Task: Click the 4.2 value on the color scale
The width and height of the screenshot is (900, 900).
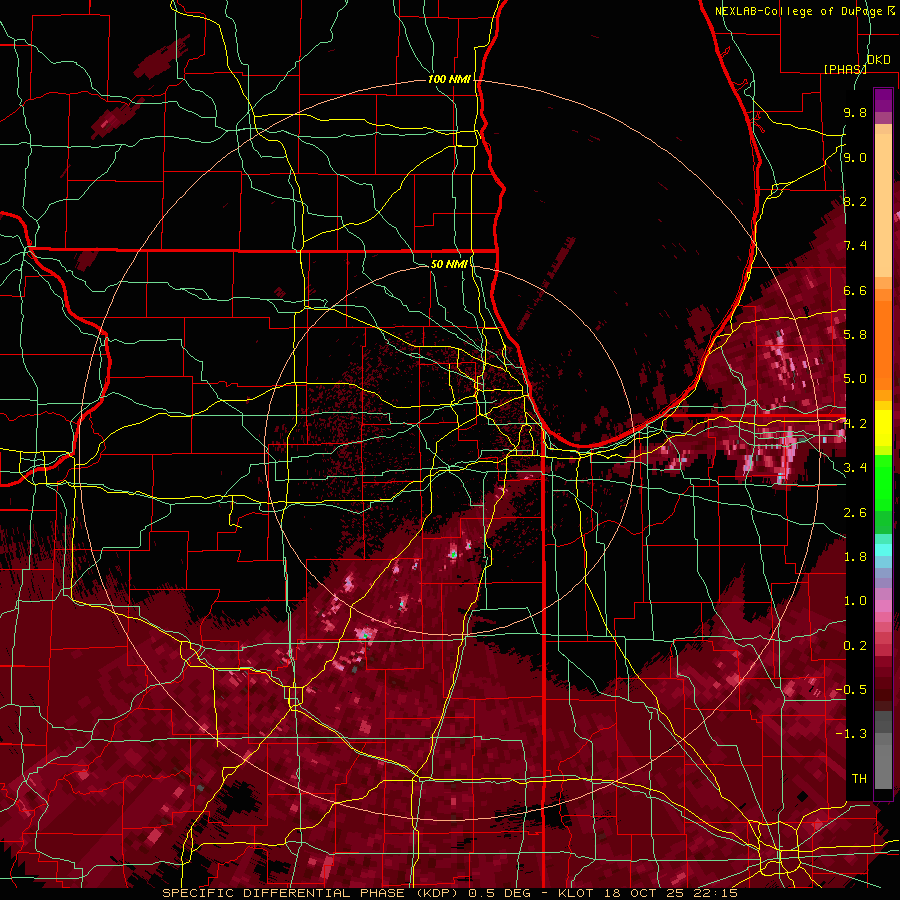Action: tap(855, 424)
